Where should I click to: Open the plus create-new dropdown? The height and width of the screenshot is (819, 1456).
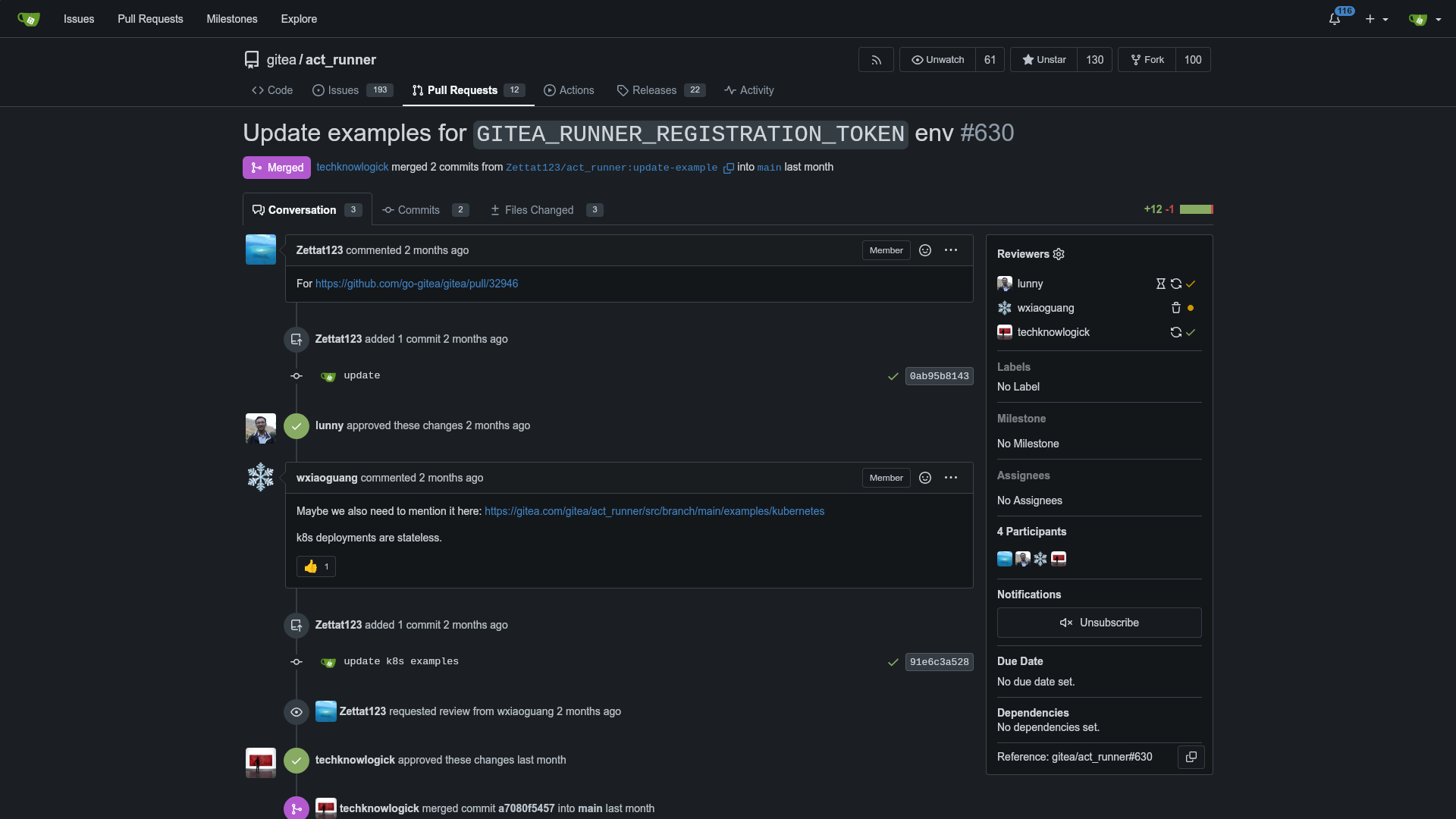pyautogui.click(x=1376, y=19)
